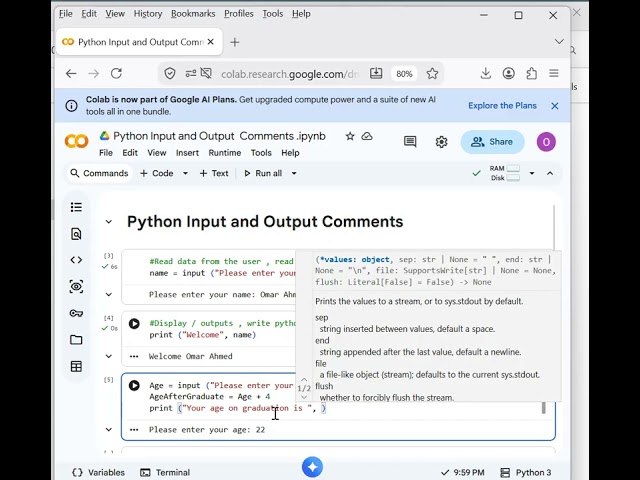This screenshot has height=480, width=640.
Task: Click the RAM Disk usage bars
Action: click(505, 173)
